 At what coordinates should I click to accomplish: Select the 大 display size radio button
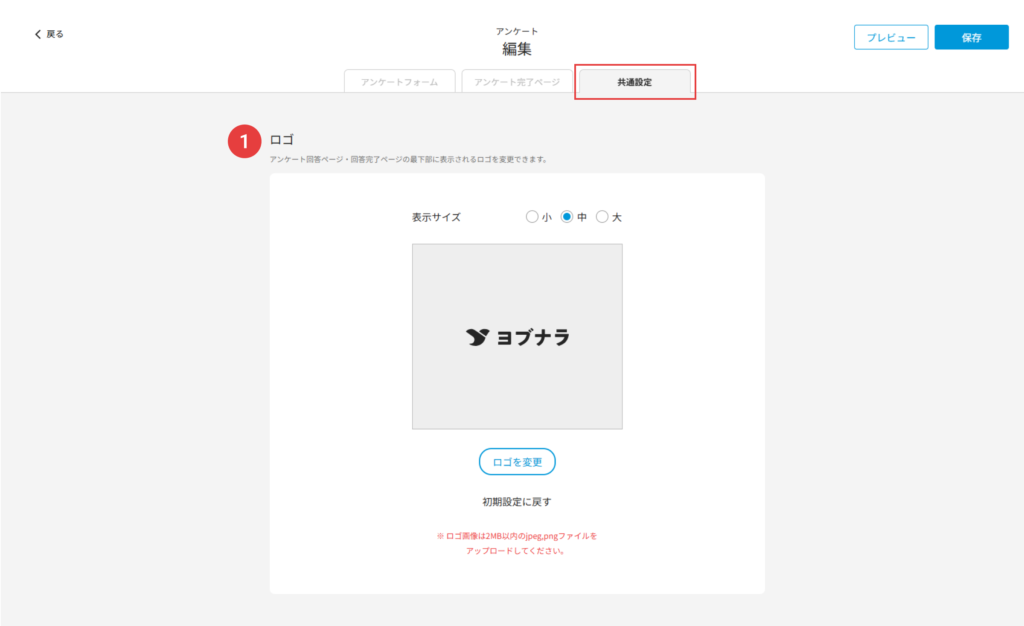pos(602,217)
